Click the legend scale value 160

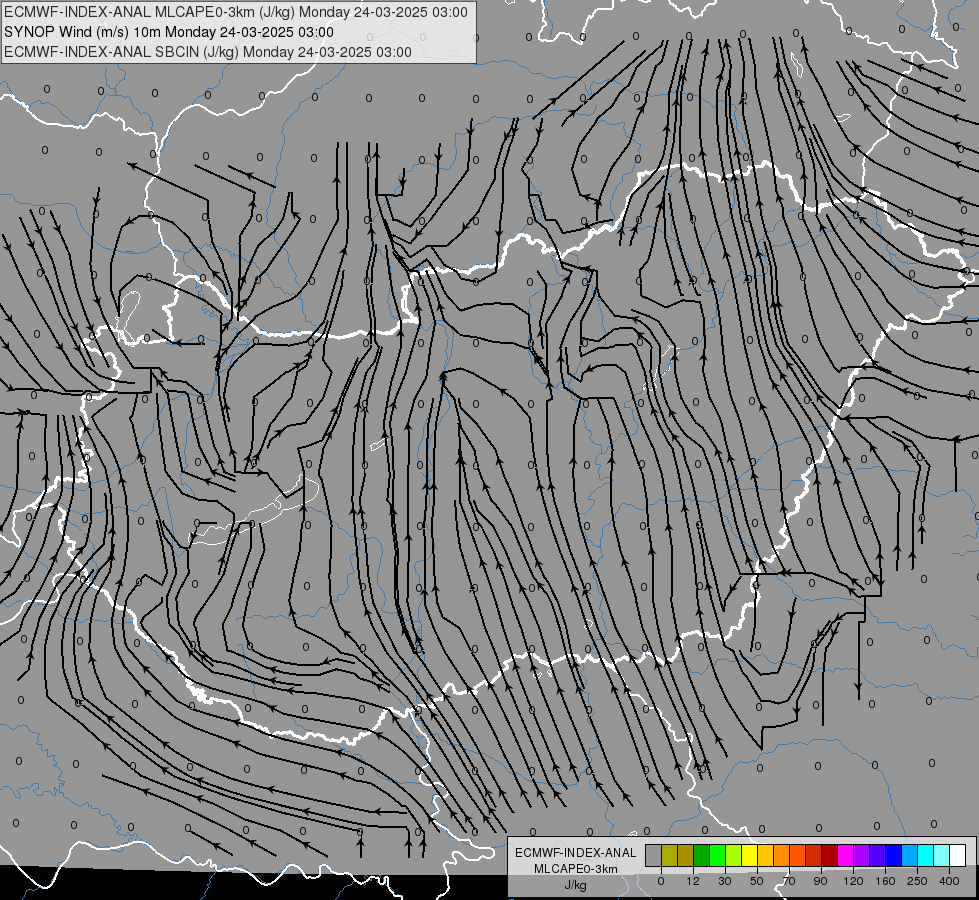coord(885,881)
